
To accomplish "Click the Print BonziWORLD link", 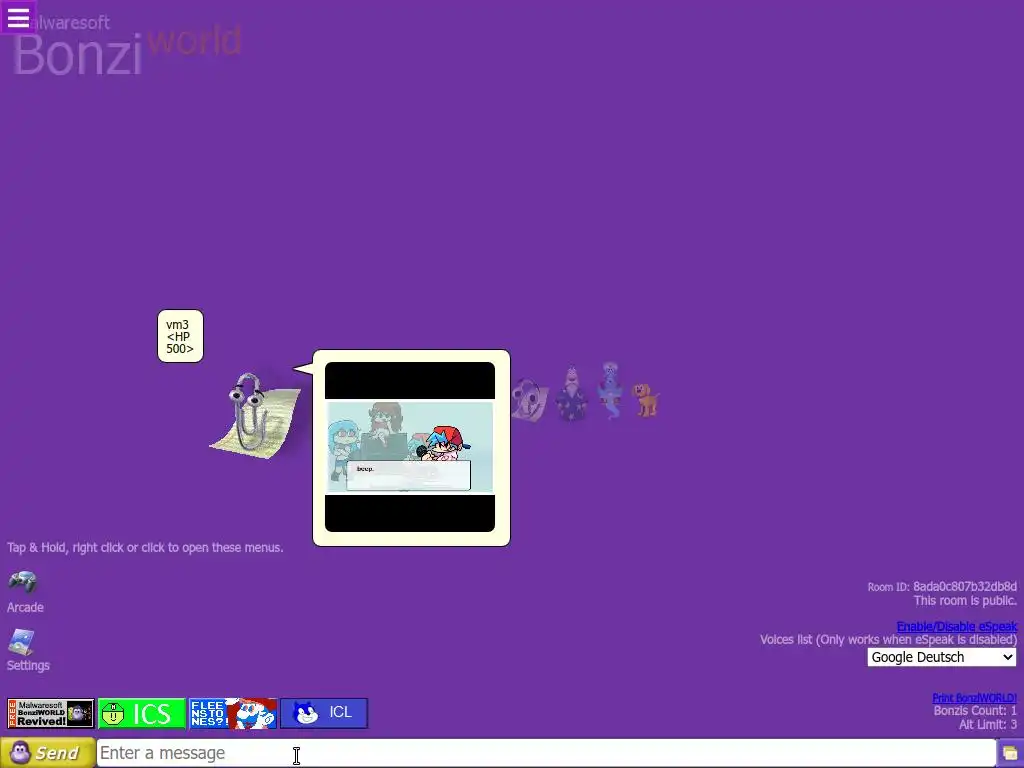I will 974,698.
